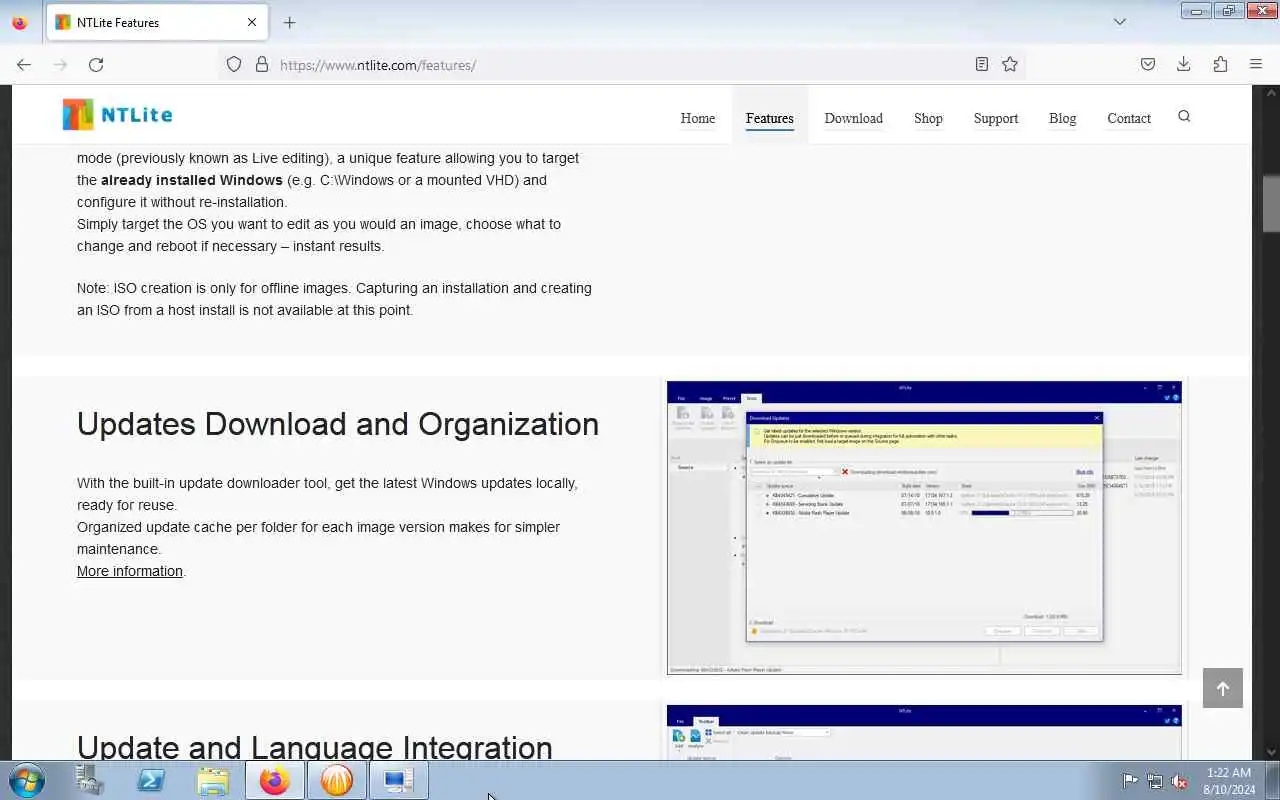Open Firefox View pinned icon
The image size is (1280, 800).
pos(19,22)
